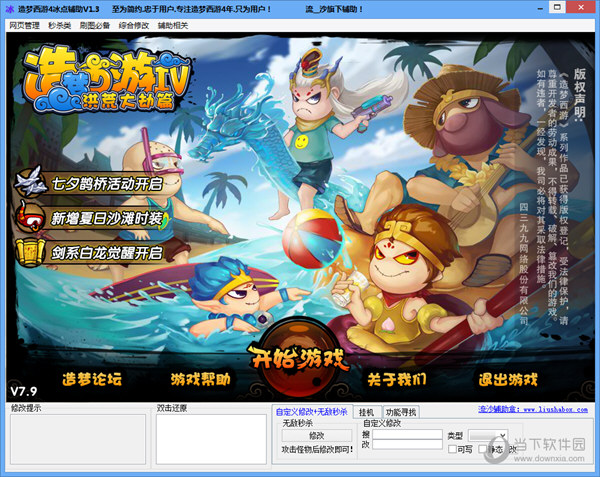Click the V7.9 version label
Viewport: 600px width, 477px height.
pyautogui.click(x=24, y=391)
